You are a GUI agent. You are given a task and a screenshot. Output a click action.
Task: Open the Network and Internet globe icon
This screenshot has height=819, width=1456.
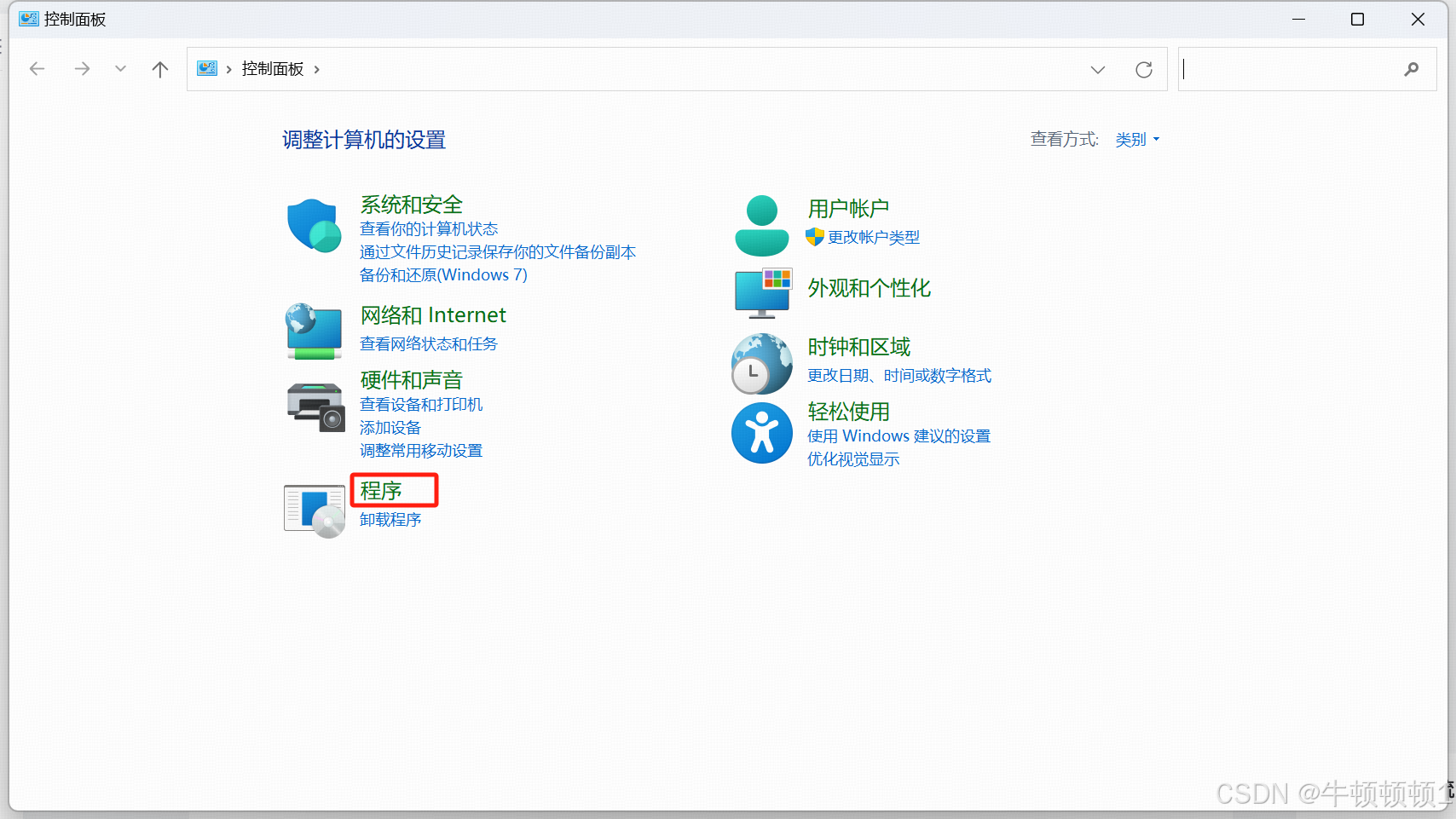(314, 332)
